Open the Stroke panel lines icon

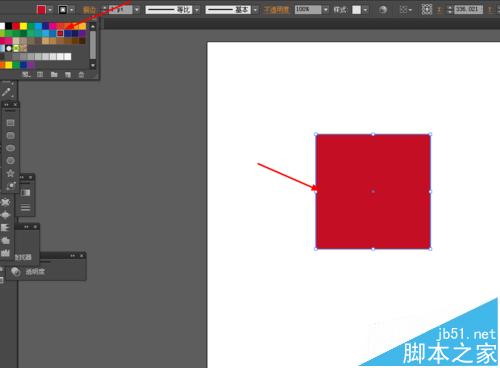[25, 208]
